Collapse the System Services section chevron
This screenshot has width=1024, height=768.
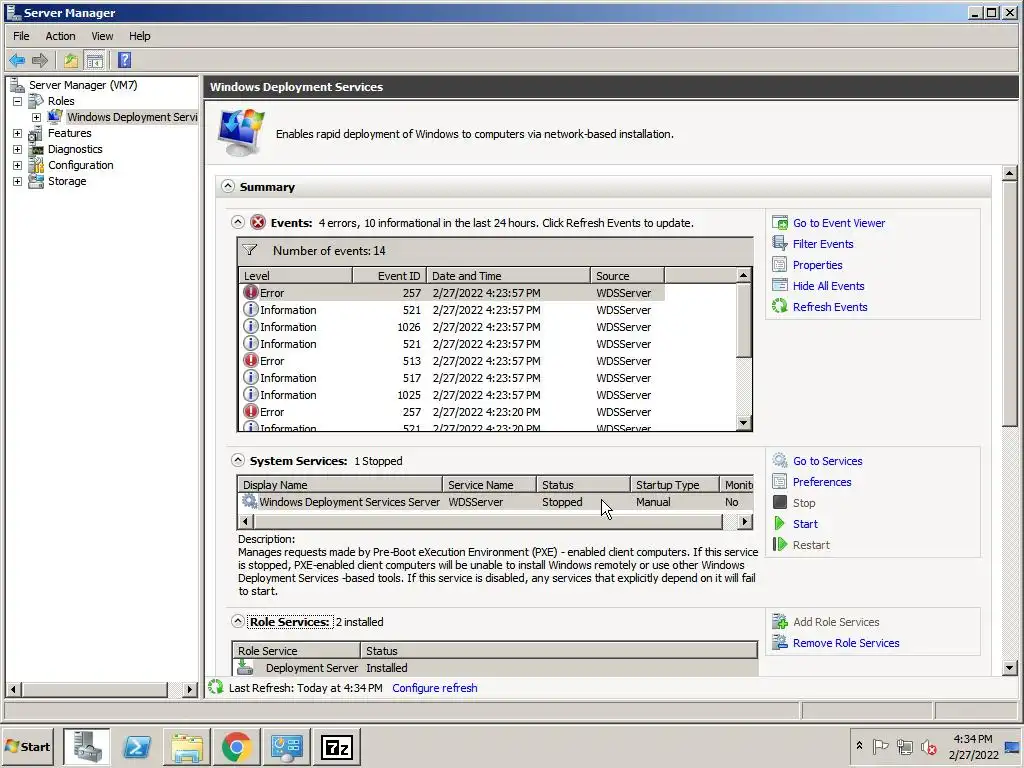tap(238, 460)
